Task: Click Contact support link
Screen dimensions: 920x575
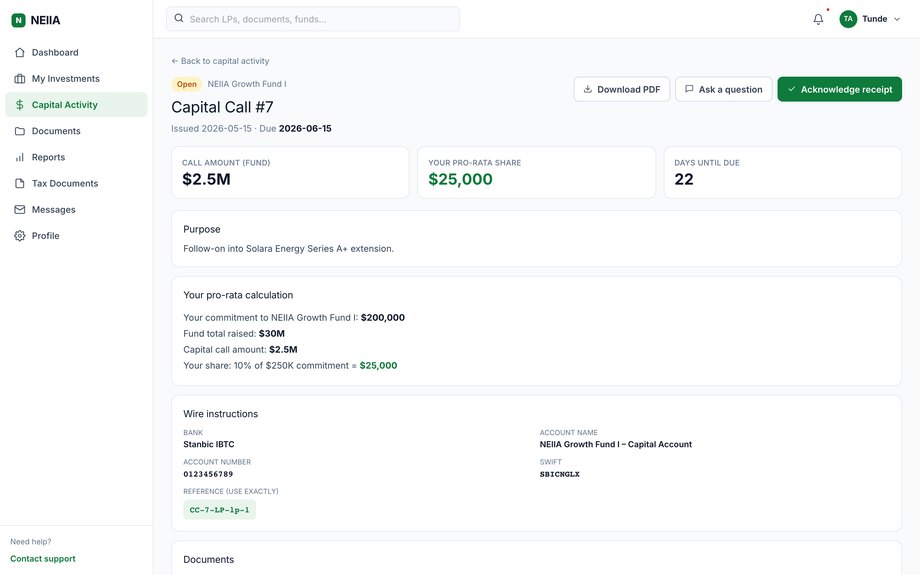Action: click(x=43, y=559)
